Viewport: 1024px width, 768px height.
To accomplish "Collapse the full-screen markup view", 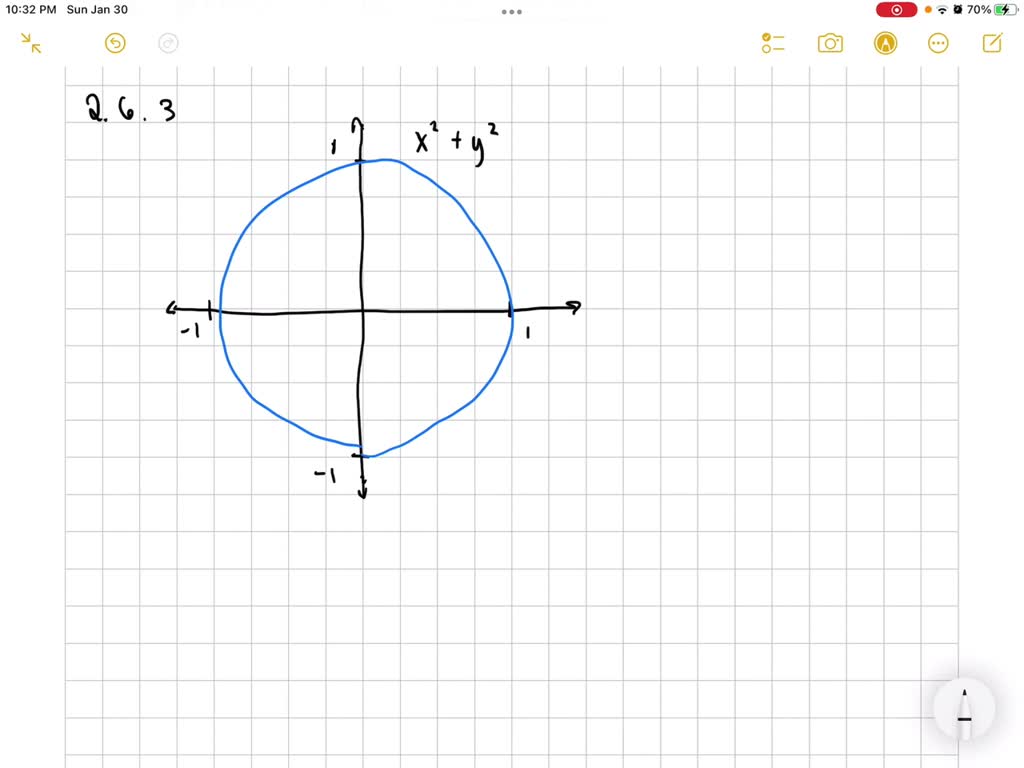I will pyautogui.click(x=30, y=43).
